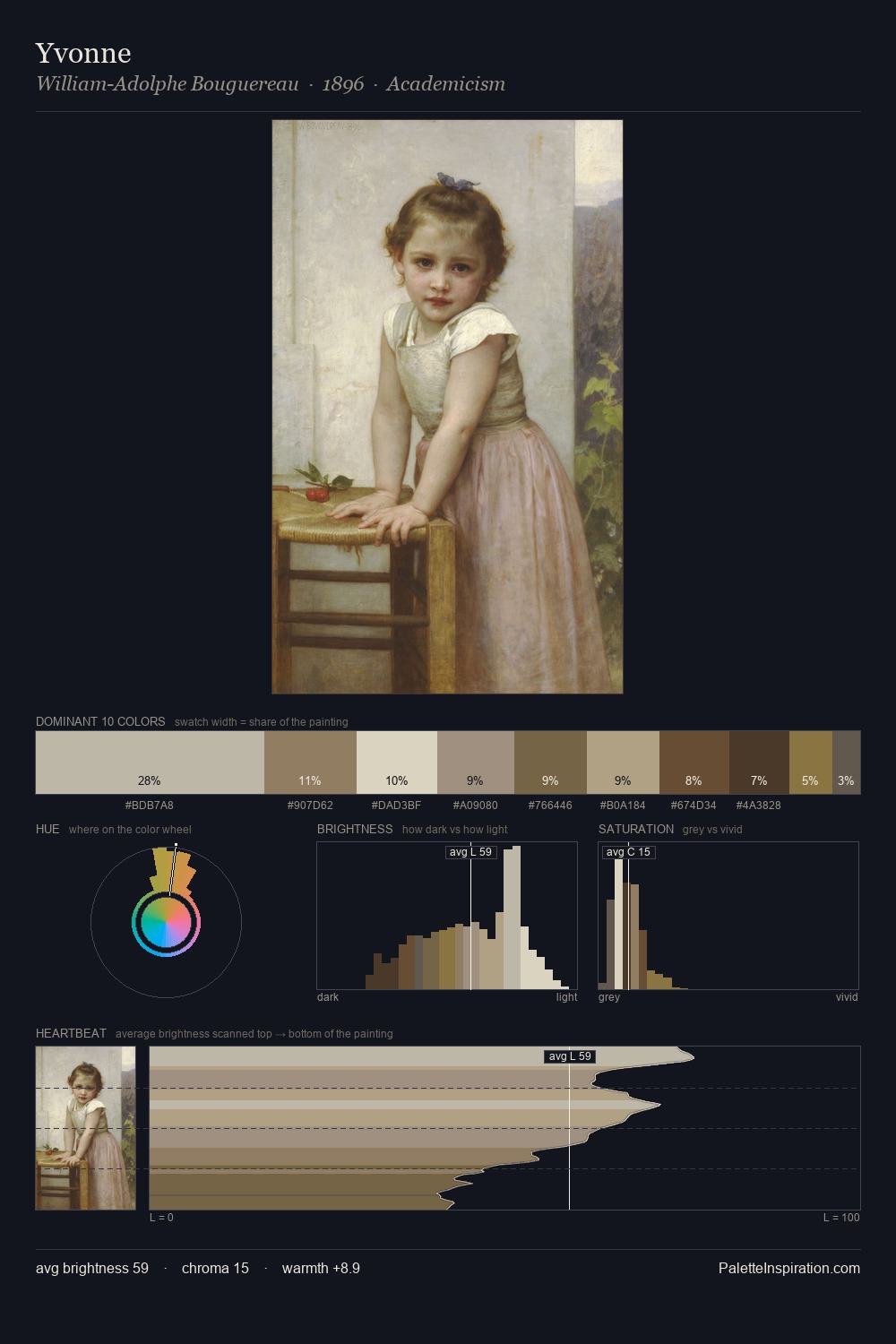Click the 'L = 0' axis label
This screenshot has height=1344, width=896.
[x=161, y=1218]
